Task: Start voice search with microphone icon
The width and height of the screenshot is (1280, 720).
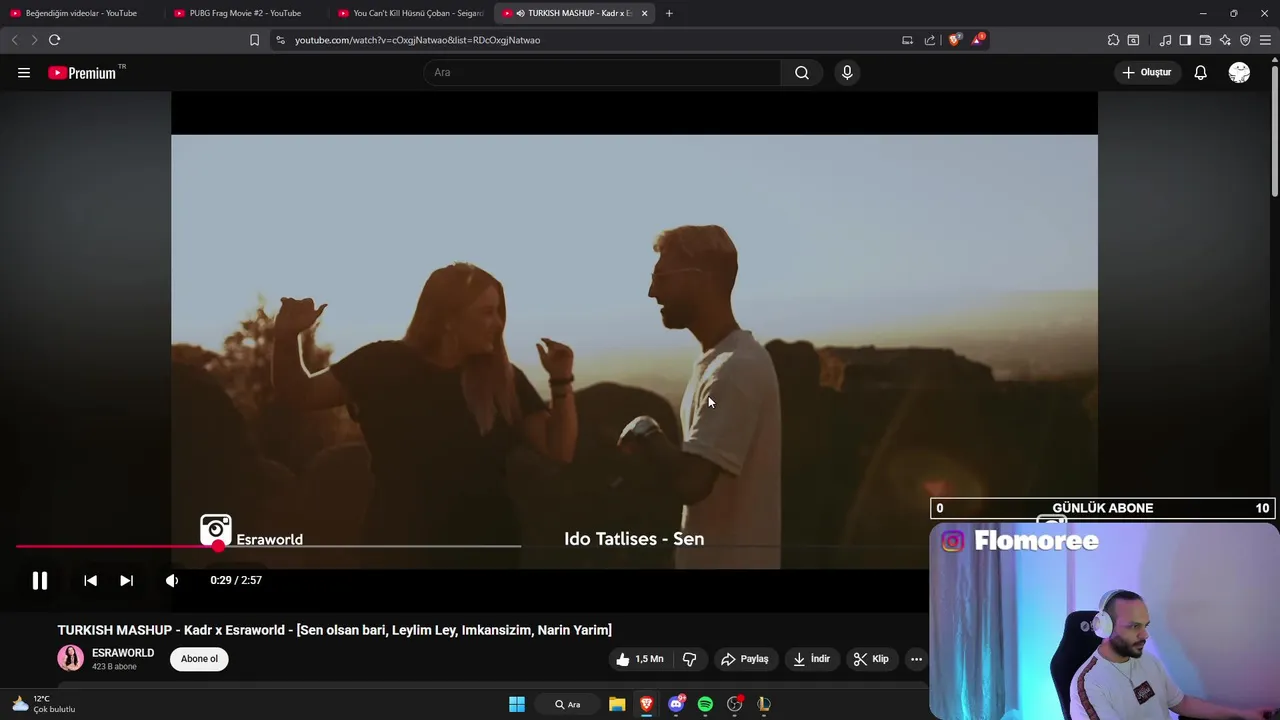Action: click(847, 73)
